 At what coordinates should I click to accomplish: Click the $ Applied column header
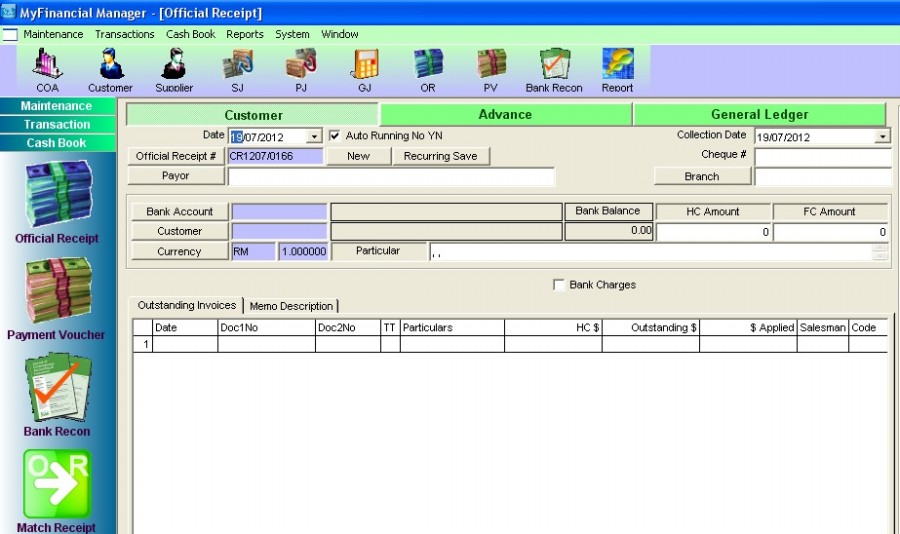[748, 328]
